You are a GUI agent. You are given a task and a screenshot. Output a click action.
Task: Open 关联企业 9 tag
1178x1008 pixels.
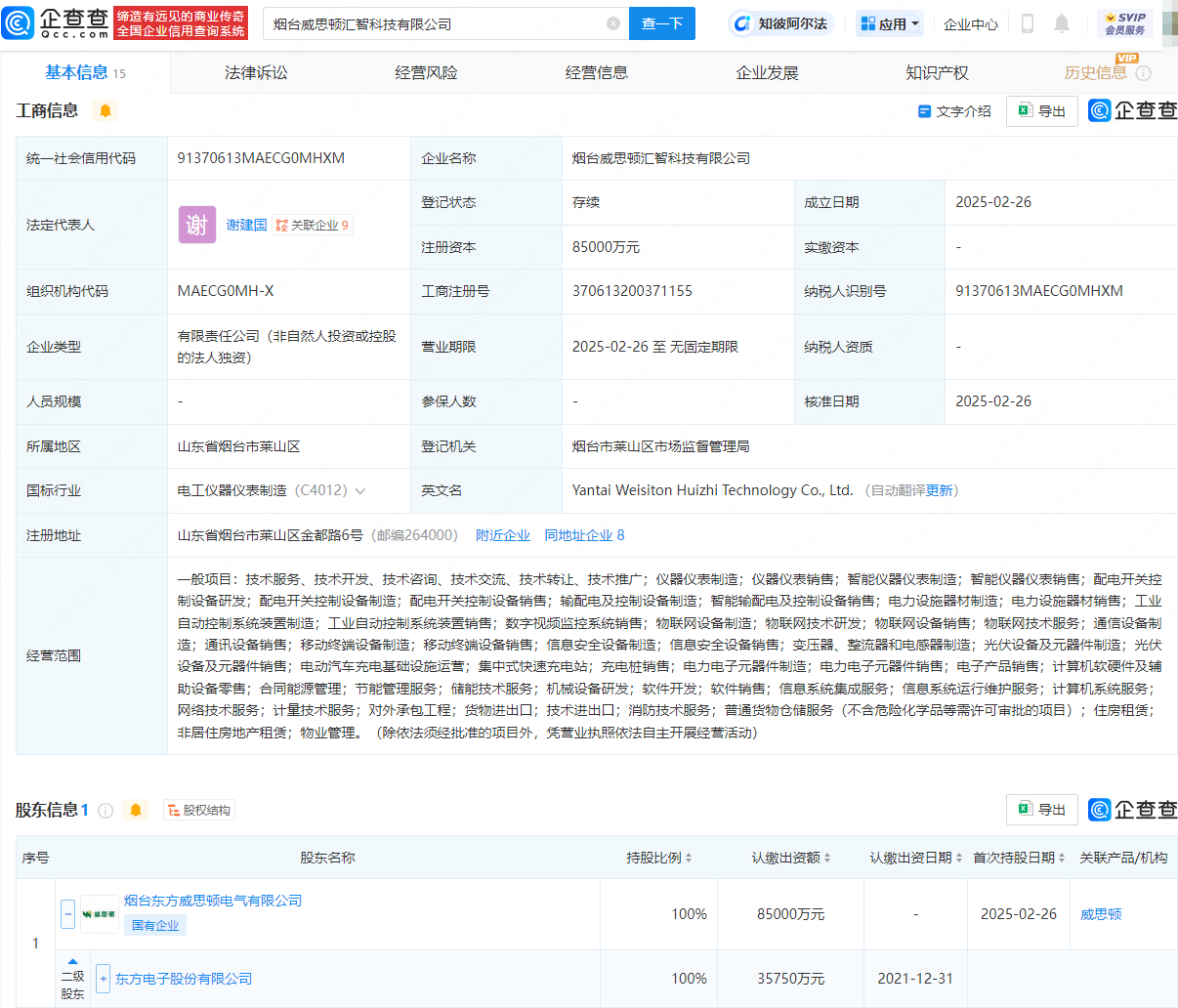[312, 225]
